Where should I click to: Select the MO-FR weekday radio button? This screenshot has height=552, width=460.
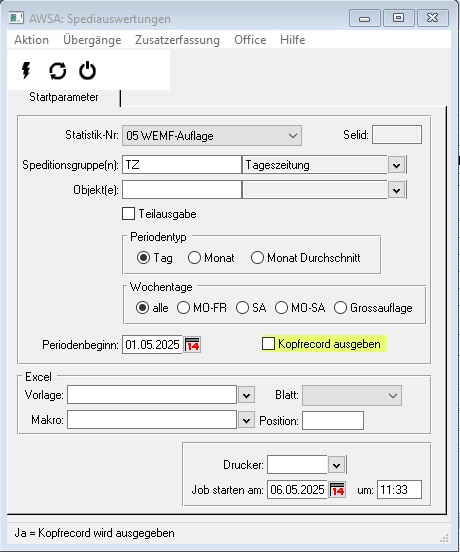pos(183,308)
